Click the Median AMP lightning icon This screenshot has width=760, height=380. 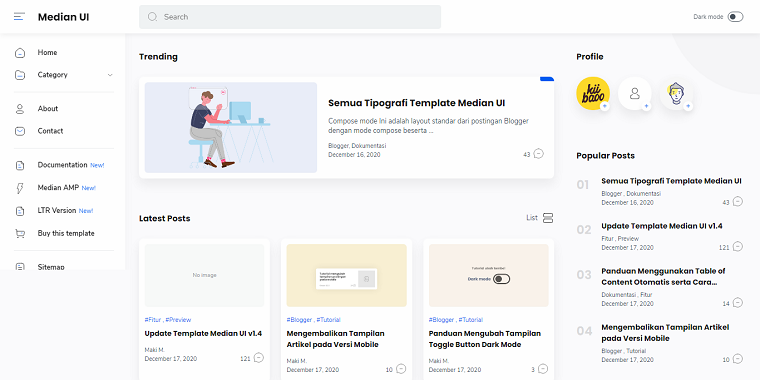(20, 188)
